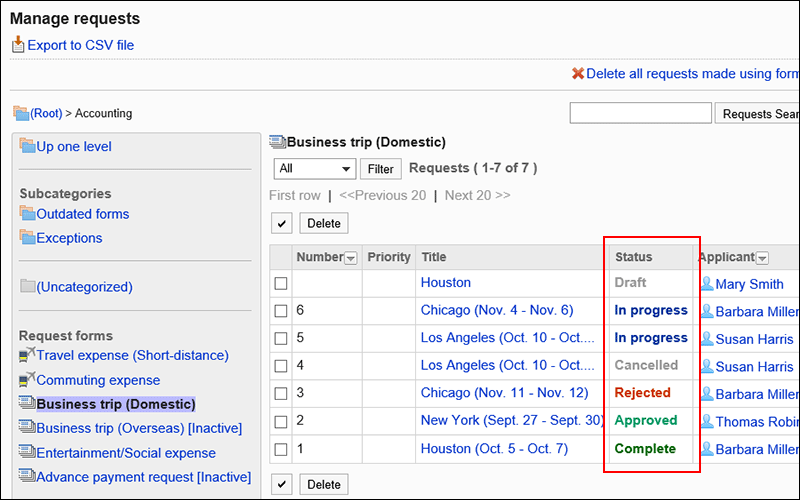This screenshot has width=800, height=500.
Task: Click the Delete button below the table
Action: (324, 484)
